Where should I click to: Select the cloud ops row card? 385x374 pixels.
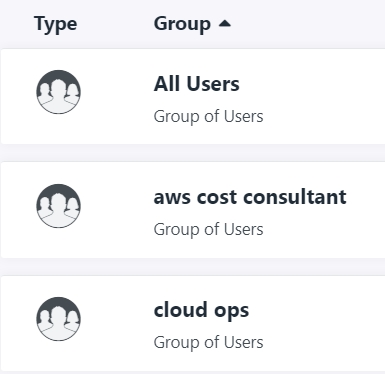coord(193,323)
